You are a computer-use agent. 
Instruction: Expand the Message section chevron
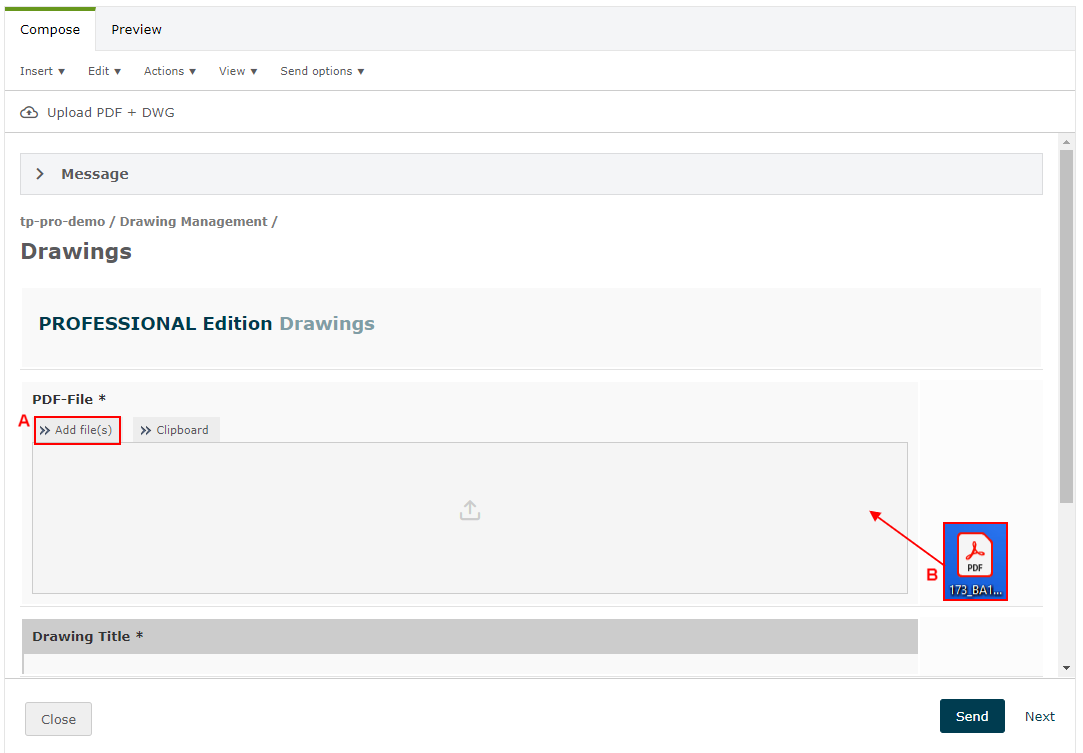[x=40, y=174]
